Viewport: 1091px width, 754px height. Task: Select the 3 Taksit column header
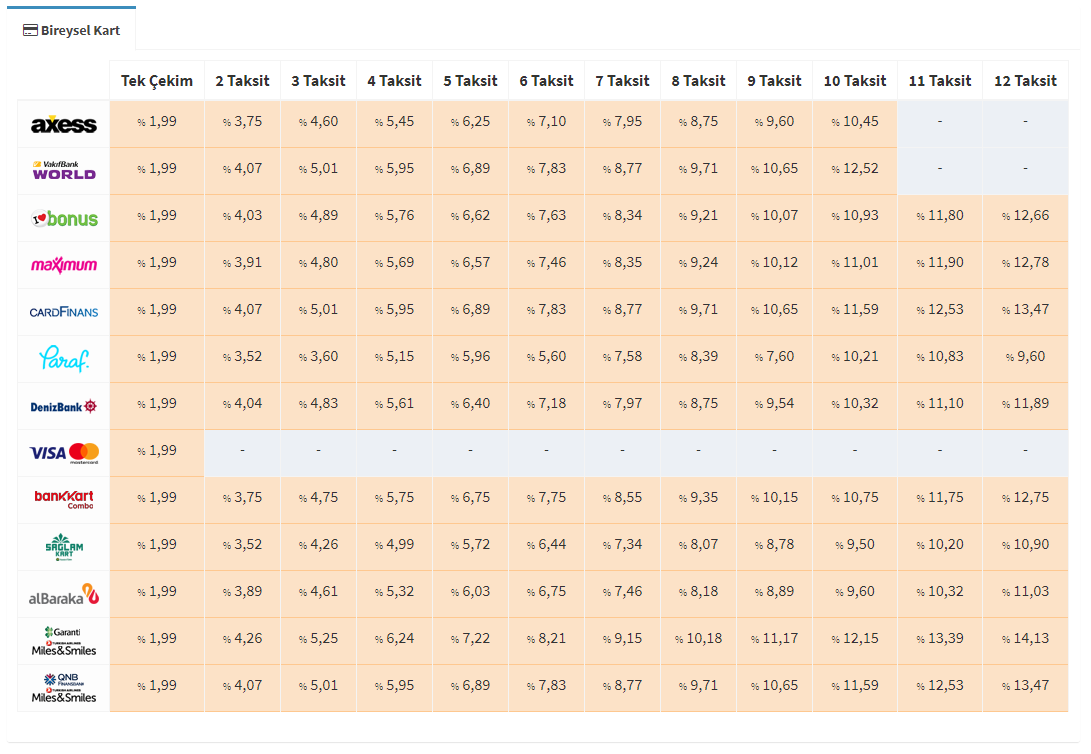coord(319,81)
